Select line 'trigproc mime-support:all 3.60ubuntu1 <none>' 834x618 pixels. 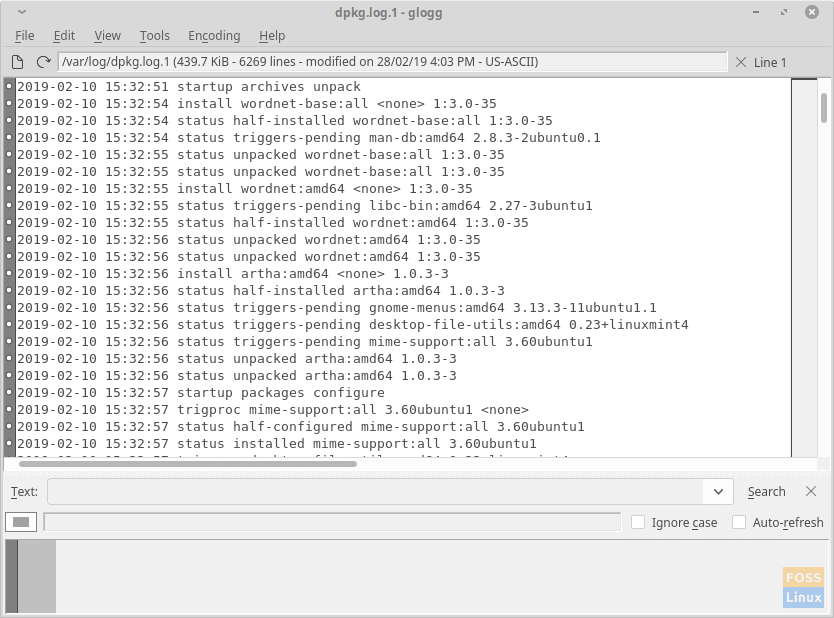pyautogui.click(x=273, y=410)
